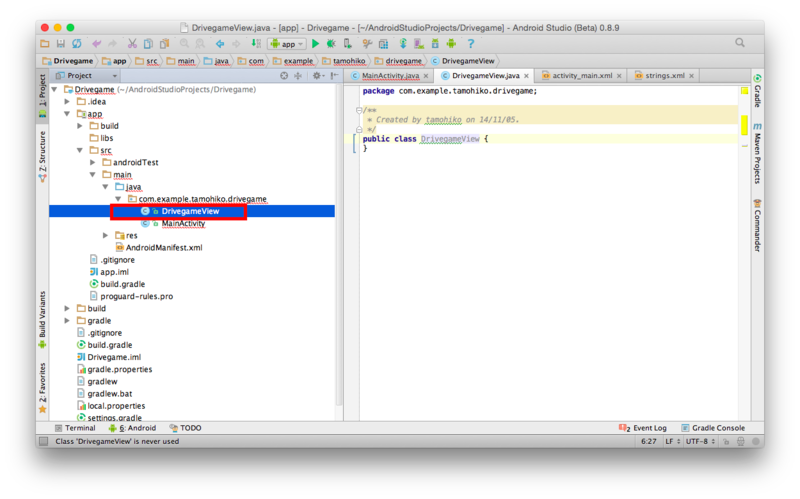Click the Scroll from Source target icon
This screenshot has height=499, width=800.
pyautogui.click(x=284, y=76)
